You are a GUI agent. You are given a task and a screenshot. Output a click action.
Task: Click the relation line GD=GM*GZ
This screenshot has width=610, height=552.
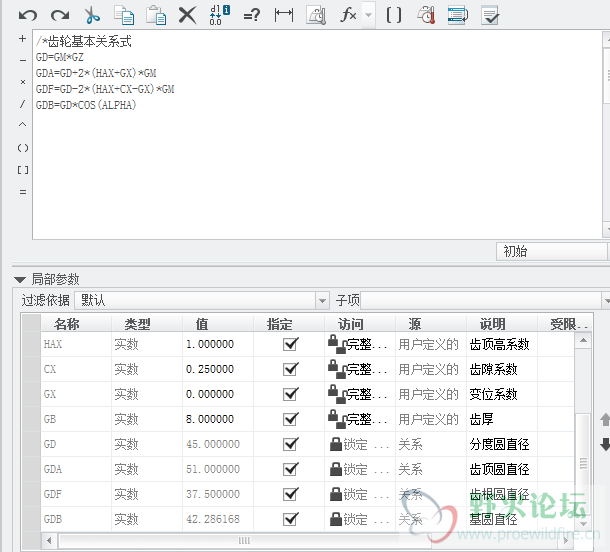pos(60,57)
